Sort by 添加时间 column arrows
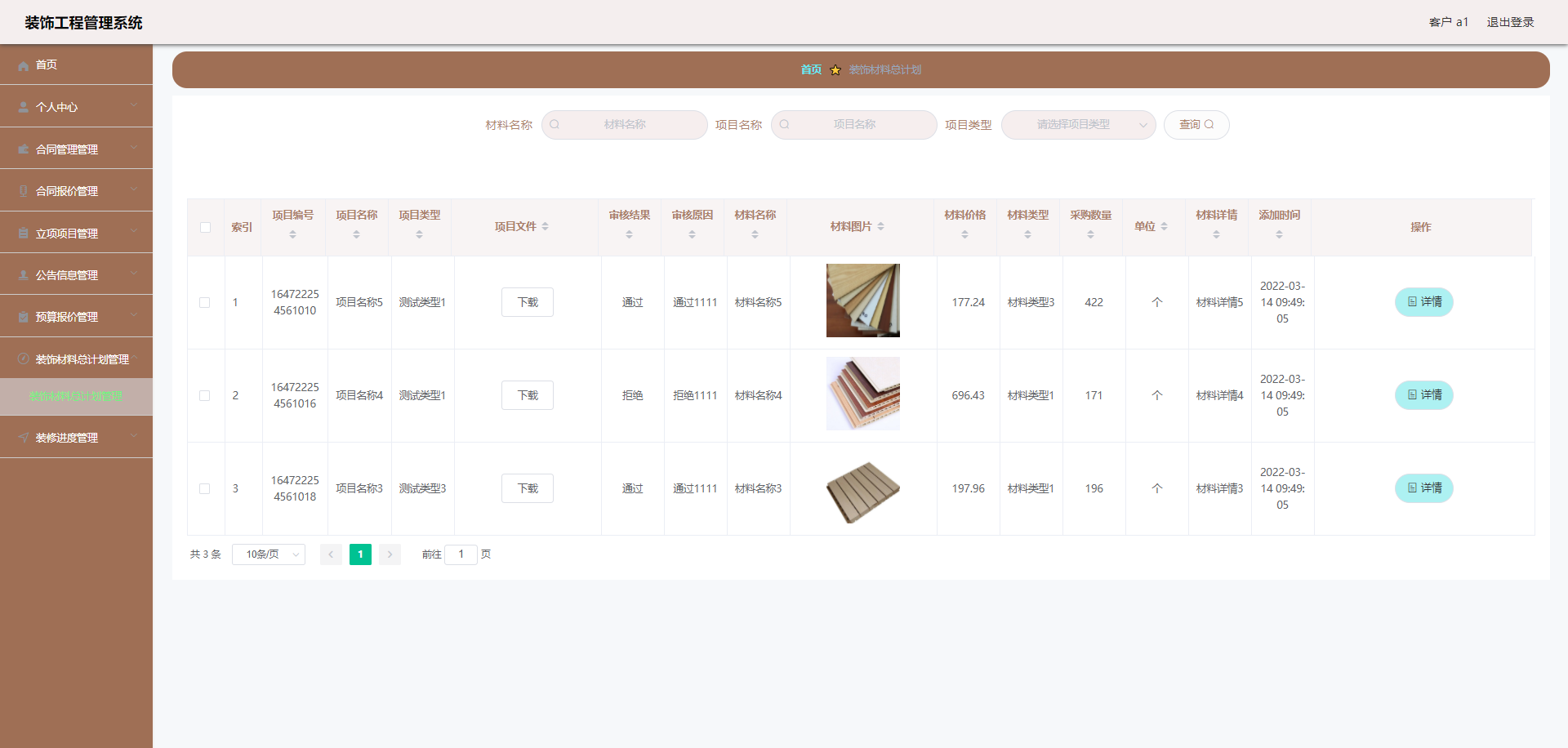The image size is (1568, 748). click(x=1279, y=234)
